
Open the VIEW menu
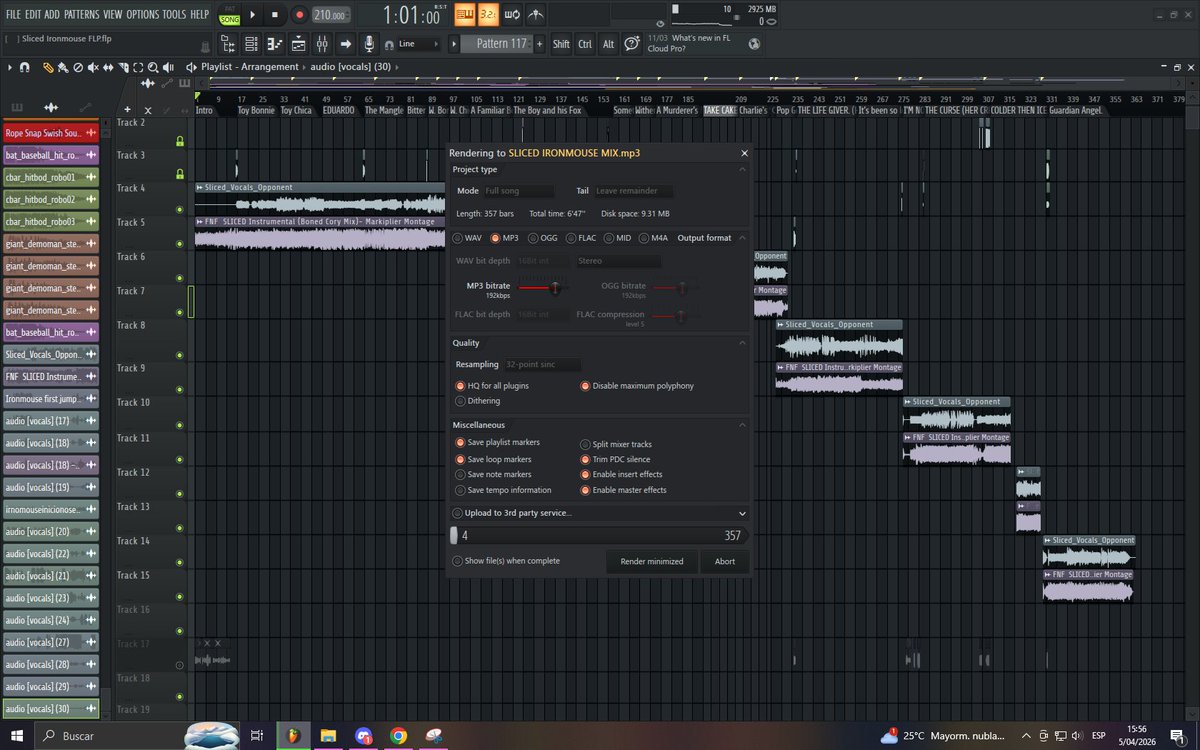(113, 14)
